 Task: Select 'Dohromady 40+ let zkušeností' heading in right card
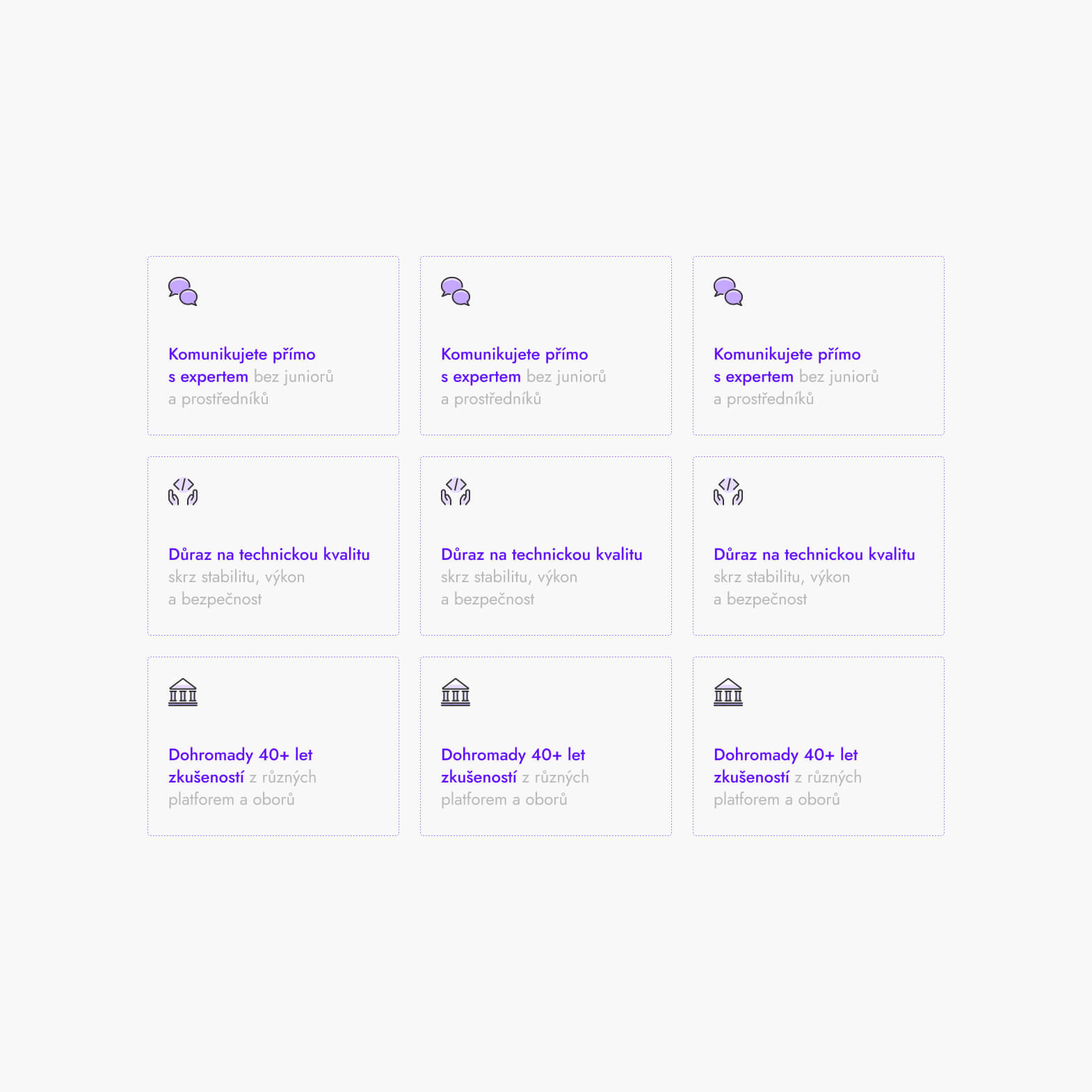786,766
